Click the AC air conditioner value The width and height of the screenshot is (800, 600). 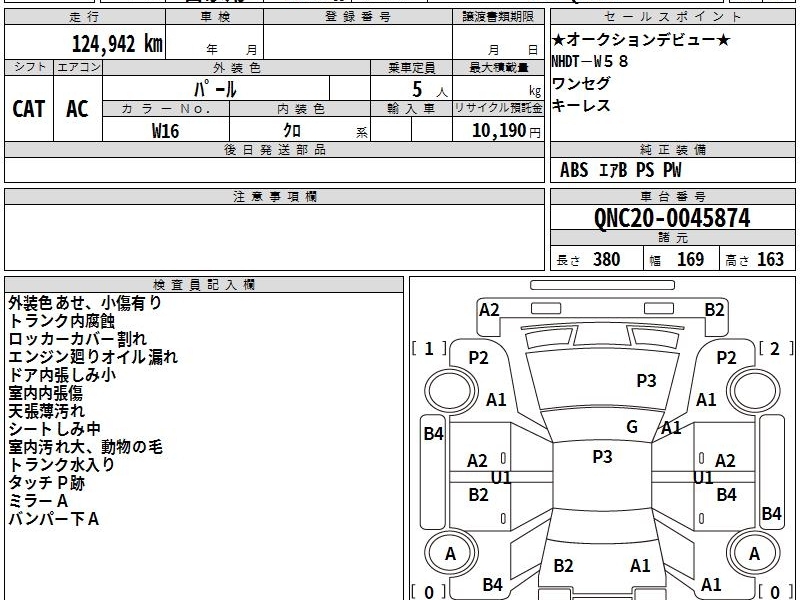pyautogui.click(x=77, y=109)
